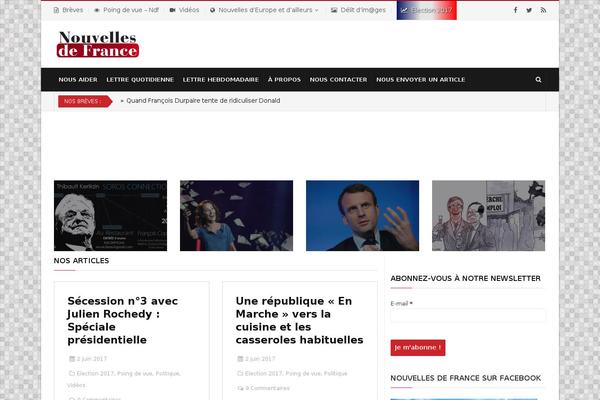Open the Élection 2017 tab

[x=426, y=10]
